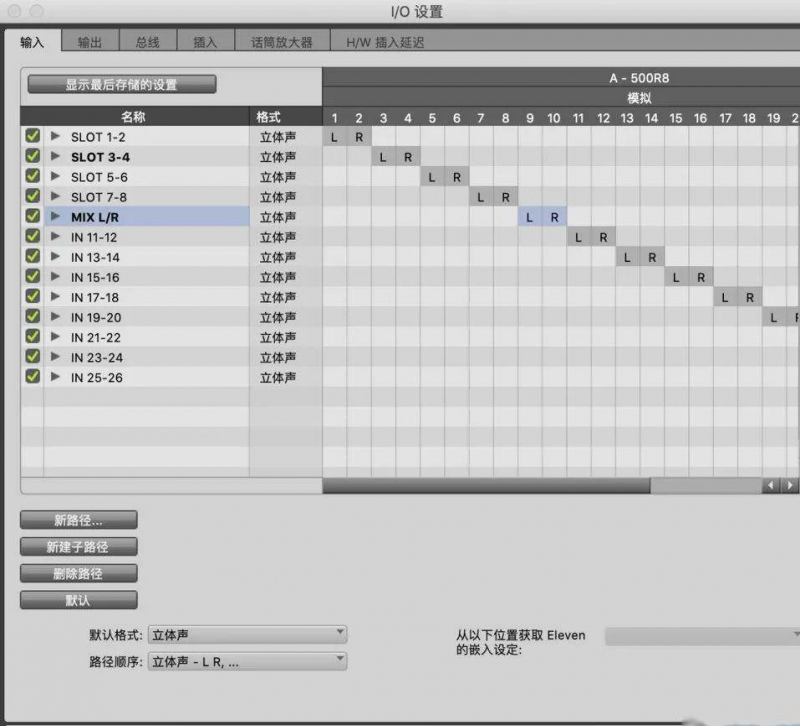This screenshot has width=800, height=726.
Task: Open the 默认格式 dropdown
Action: 247,634
